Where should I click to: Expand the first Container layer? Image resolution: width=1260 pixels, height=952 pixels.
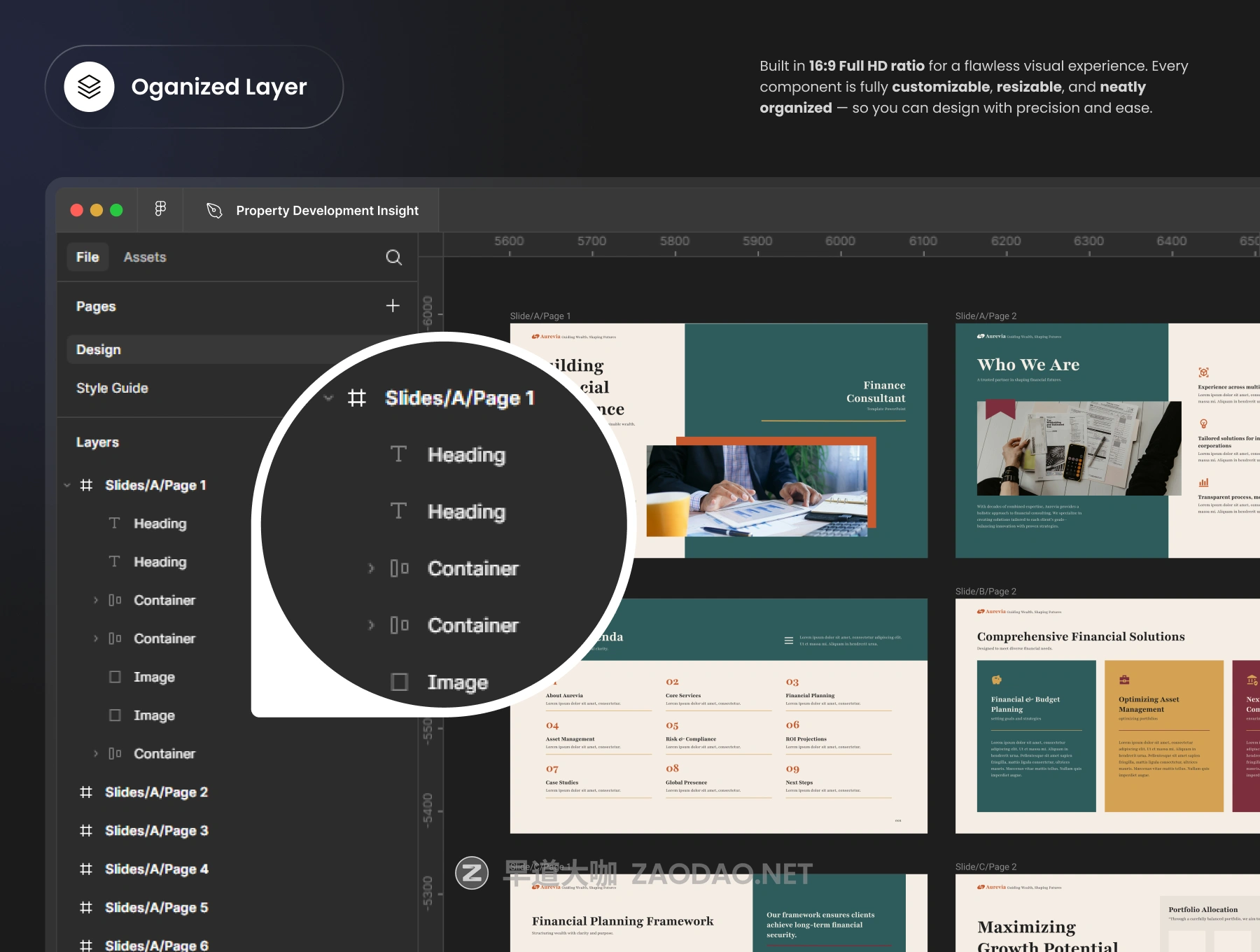pos(96,601)
